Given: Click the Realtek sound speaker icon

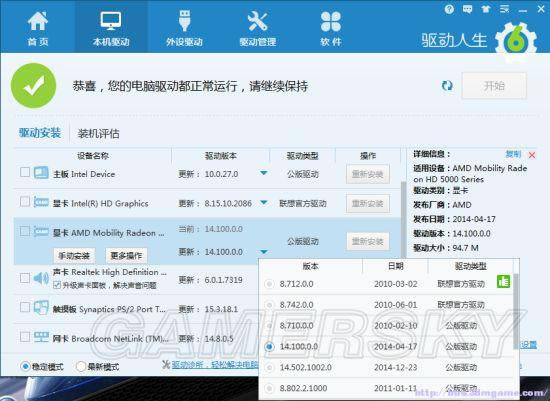Looking at the screenshot, I should pos(41,278).
